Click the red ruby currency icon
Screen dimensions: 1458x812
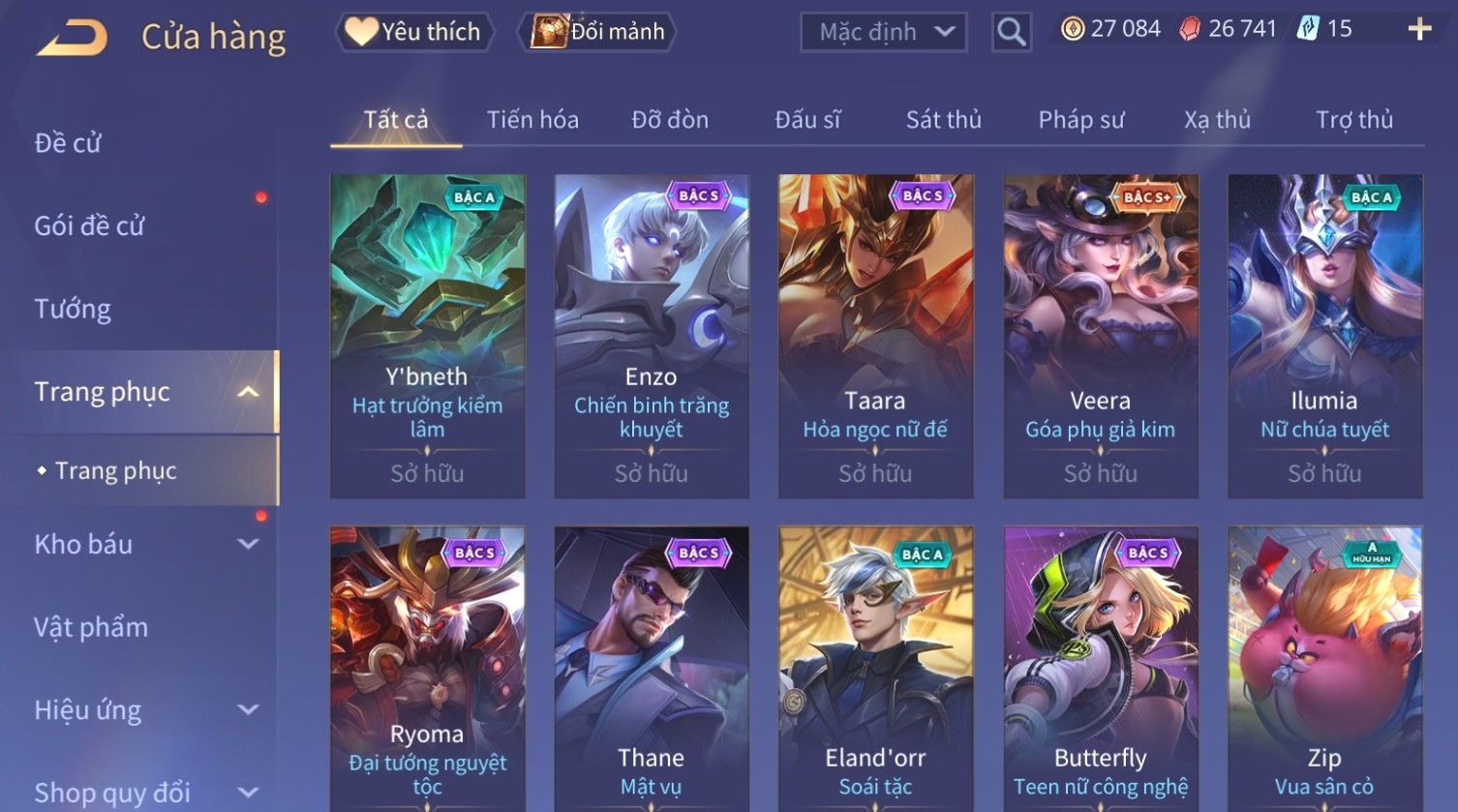point(1189,29)
